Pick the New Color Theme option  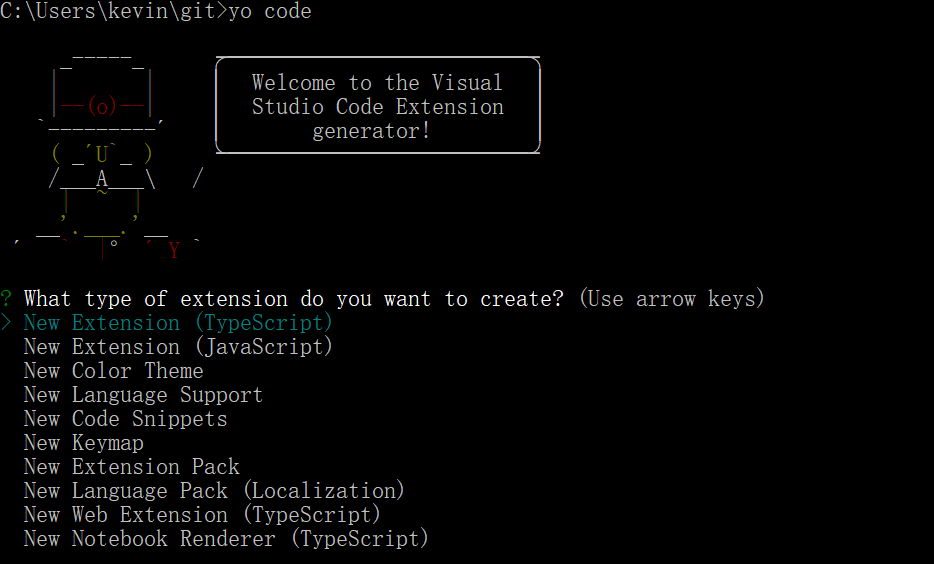click(113, 370)
